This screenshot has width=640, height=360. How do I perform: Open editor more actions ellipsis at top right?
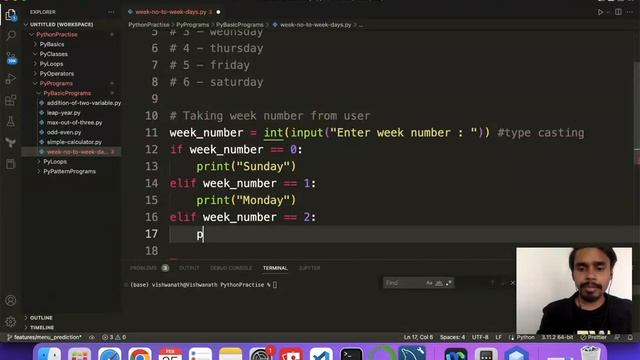tap(630, 12)
